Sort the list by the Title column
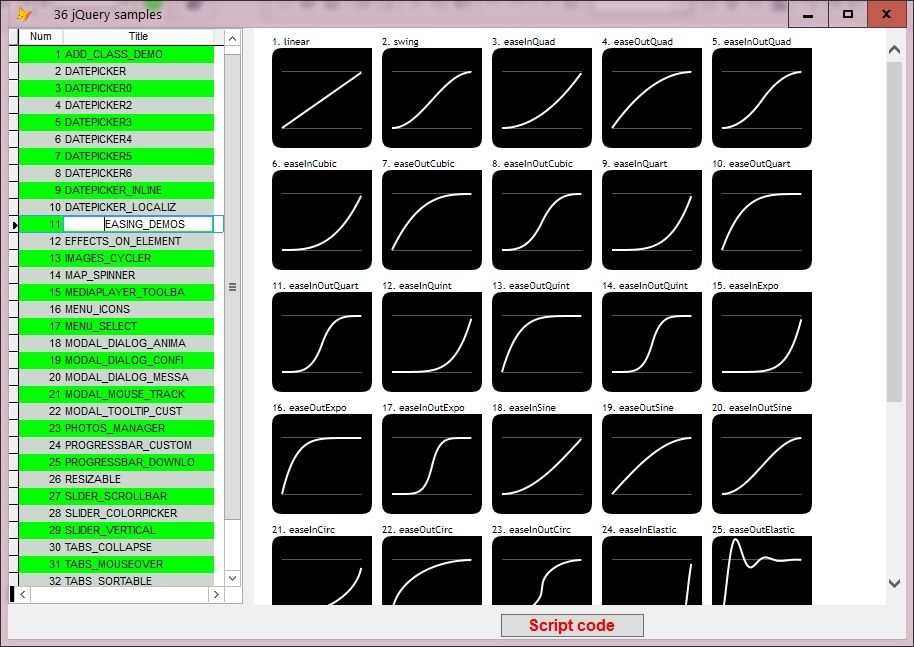The image size is (914, 647). pos(138,36)
